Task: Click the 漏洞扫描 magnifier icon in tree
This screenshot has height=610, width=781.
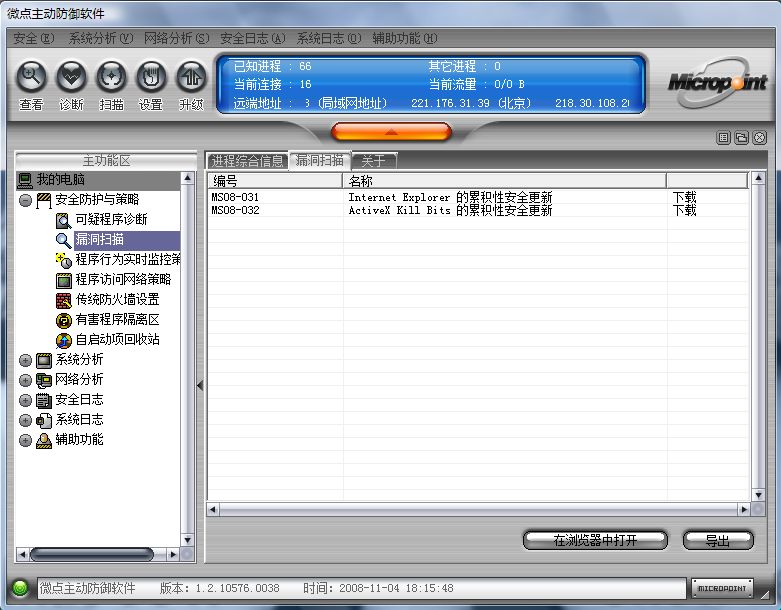Action: pos(63,240)
